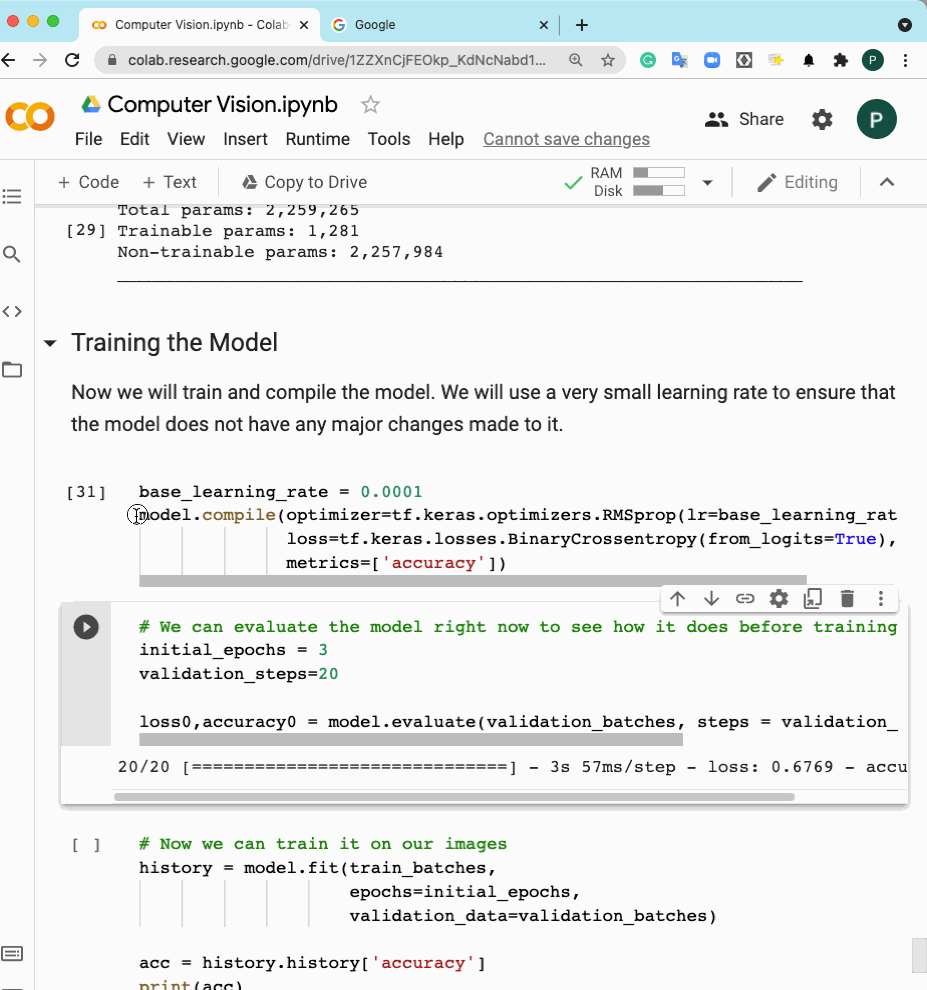Image resolution: width=927 pixels, height=990 pixels.
Task: Delete cell with the trash icon
Action: [847, 599]
